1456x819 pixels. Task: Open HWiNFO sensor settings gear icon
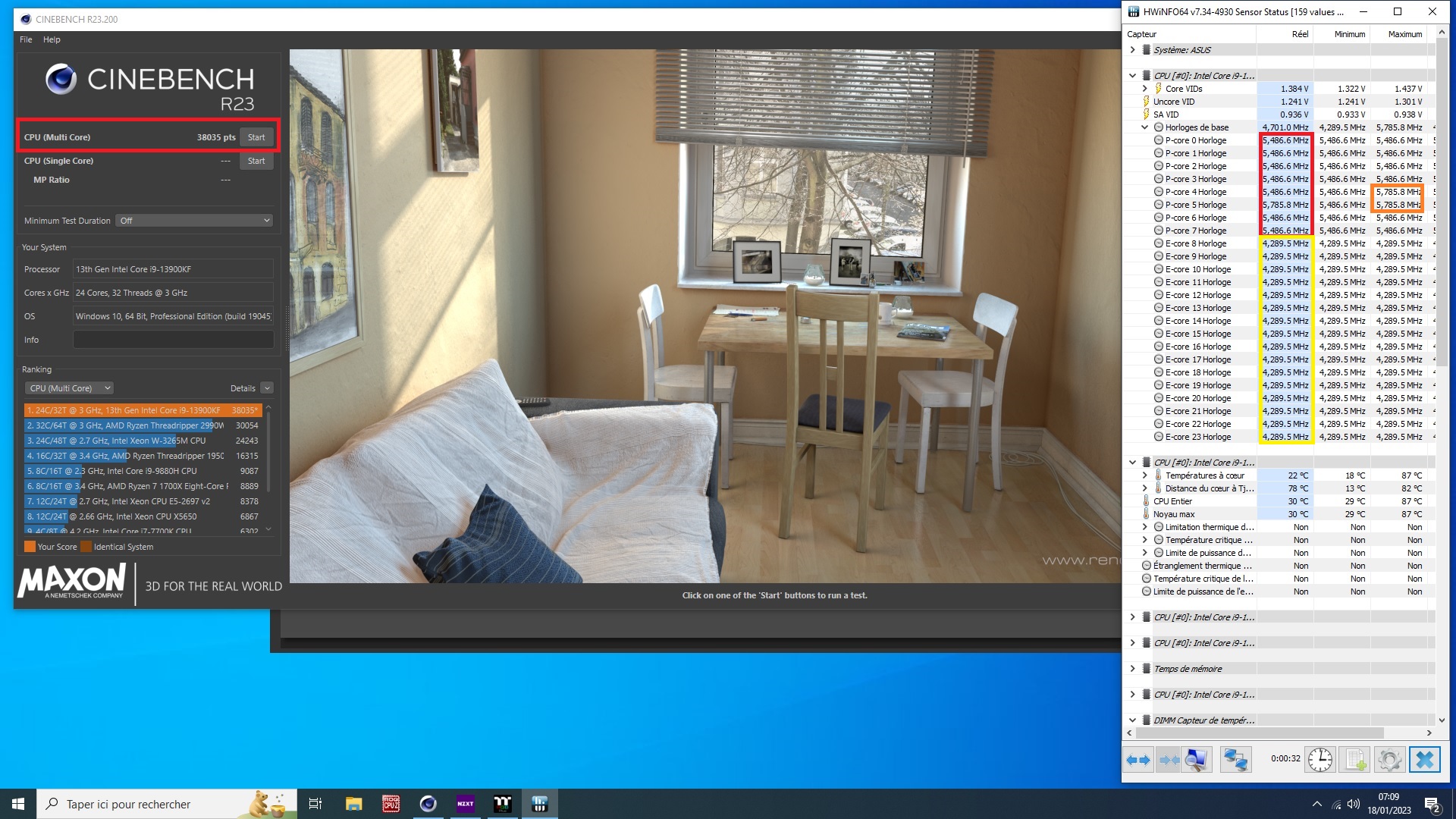coord(1390,759)
